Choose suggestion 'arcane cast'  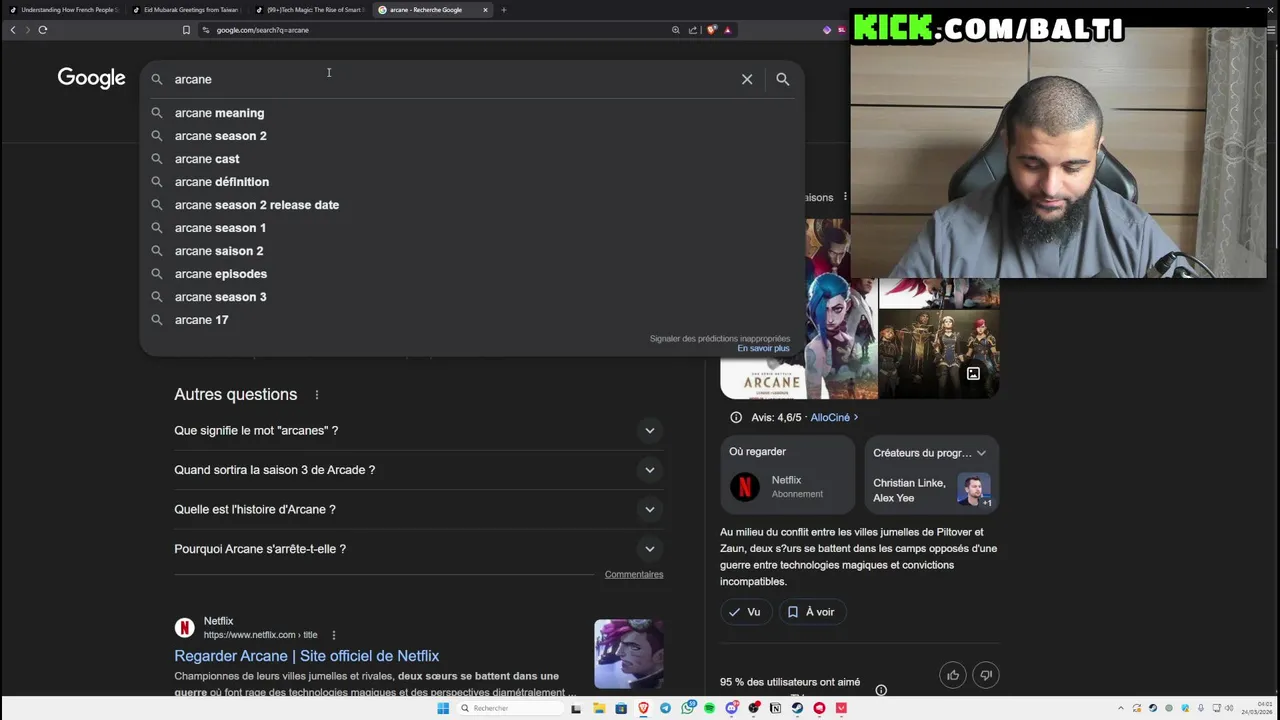470,159
